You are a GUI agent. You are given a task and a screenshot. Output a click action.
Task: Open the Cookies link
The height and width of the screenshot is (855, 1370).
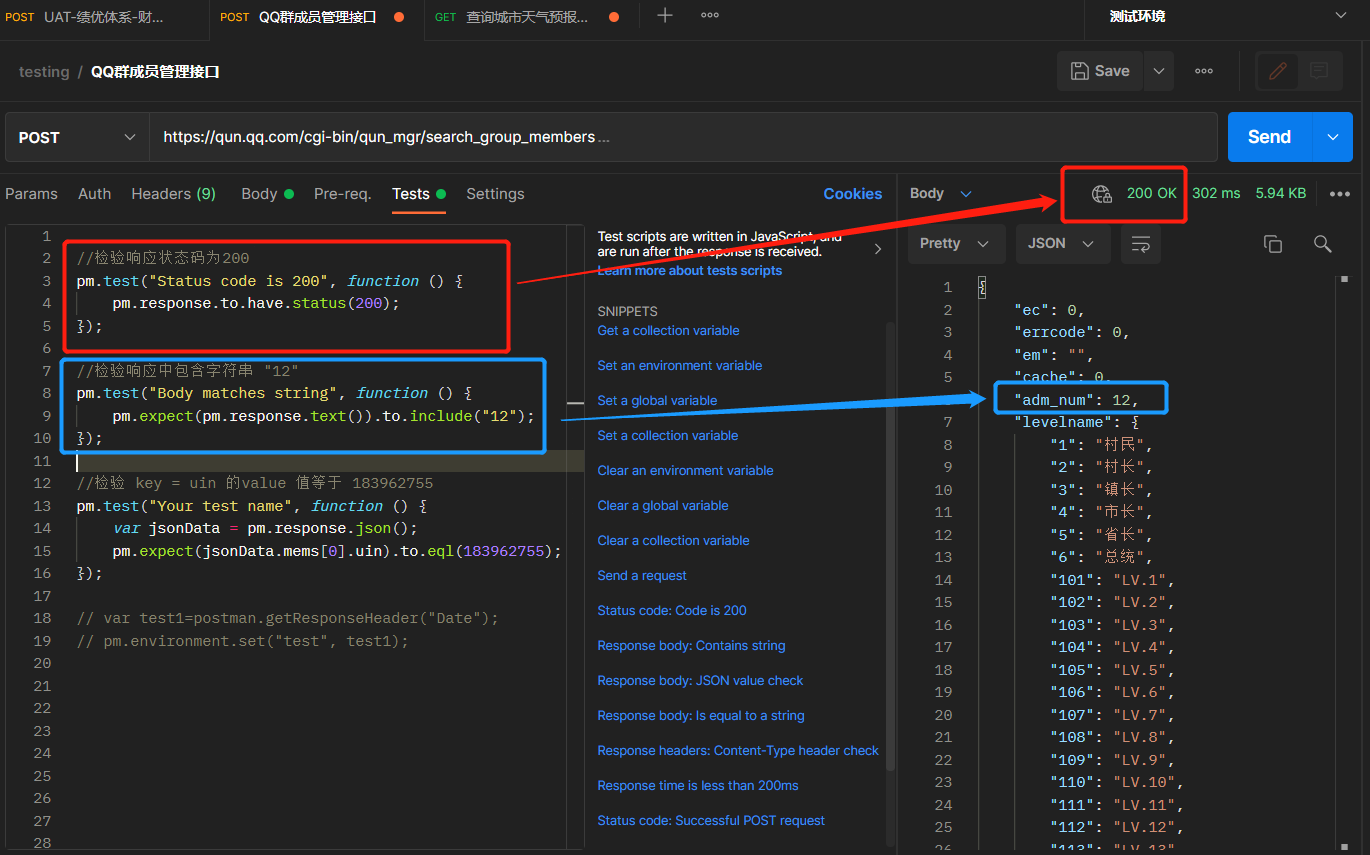853,194
